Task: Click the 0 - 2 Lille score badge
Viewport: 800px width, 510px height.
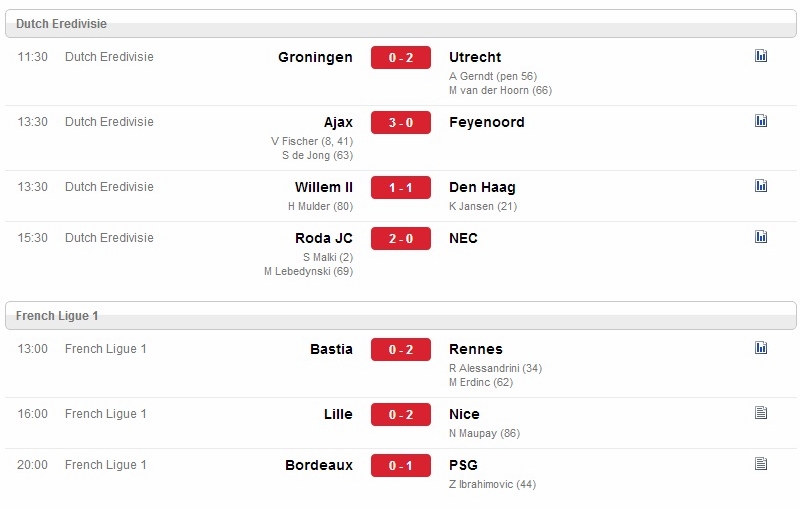Action: (x=401, y=415)
